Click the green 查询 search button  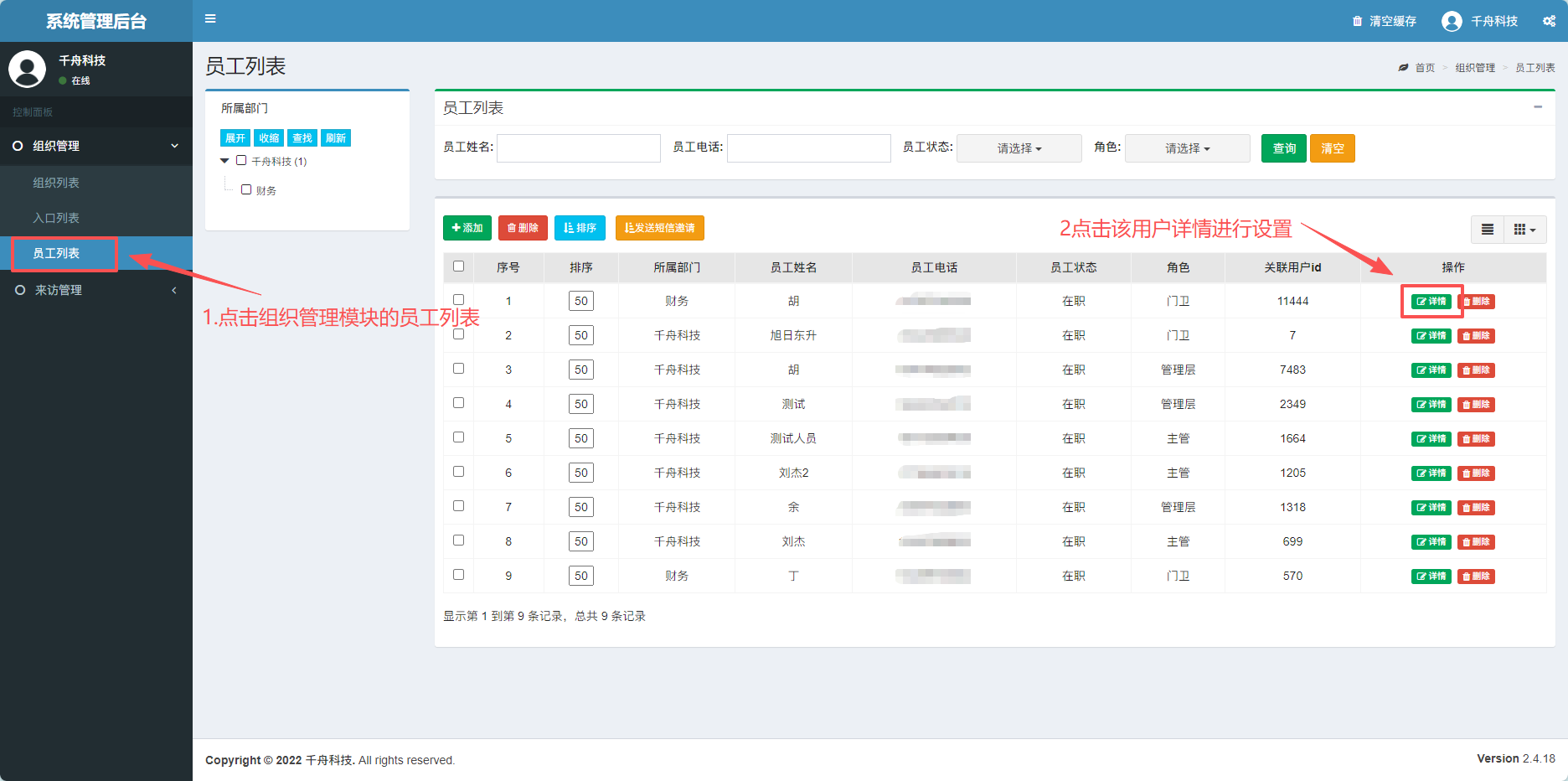tap(1283, 148)
